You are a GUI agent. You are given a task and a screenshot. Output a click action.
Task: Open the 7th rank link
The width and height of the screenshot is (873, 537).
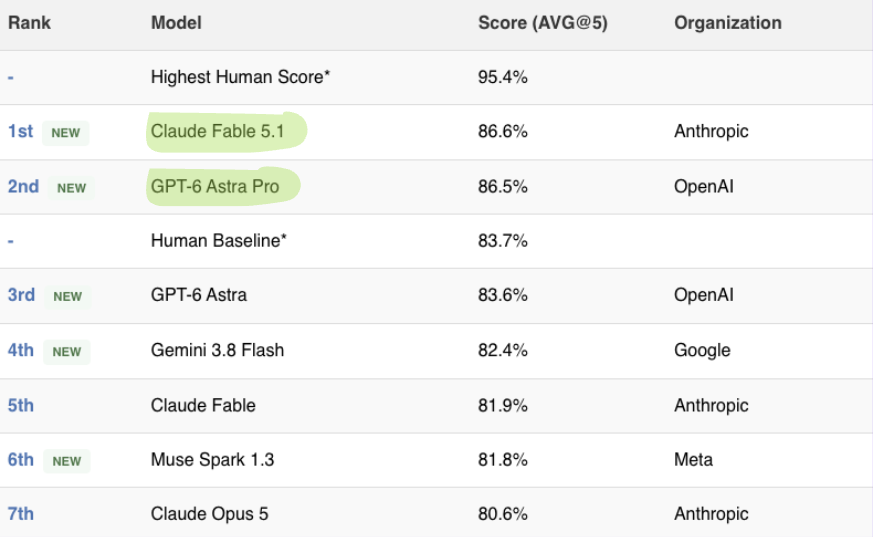point(21,514)
